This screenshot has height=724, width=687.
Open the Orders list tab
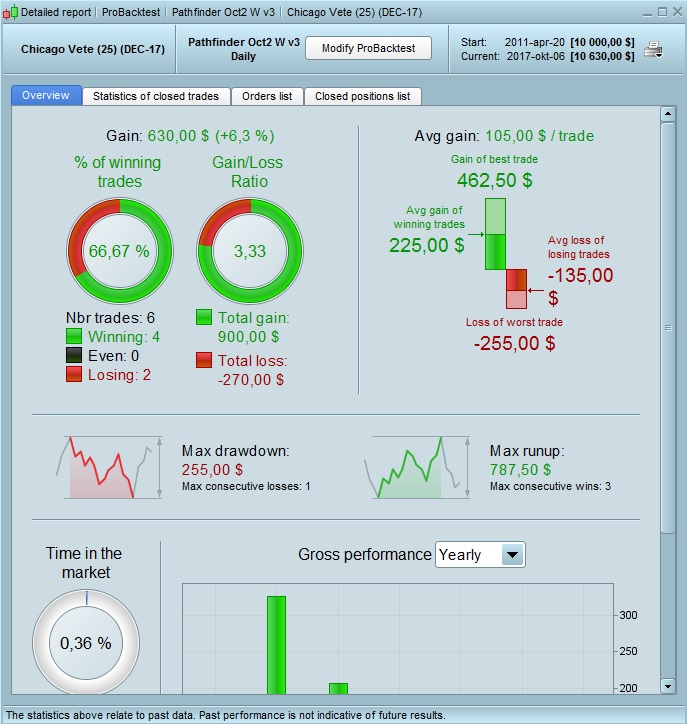267,96
